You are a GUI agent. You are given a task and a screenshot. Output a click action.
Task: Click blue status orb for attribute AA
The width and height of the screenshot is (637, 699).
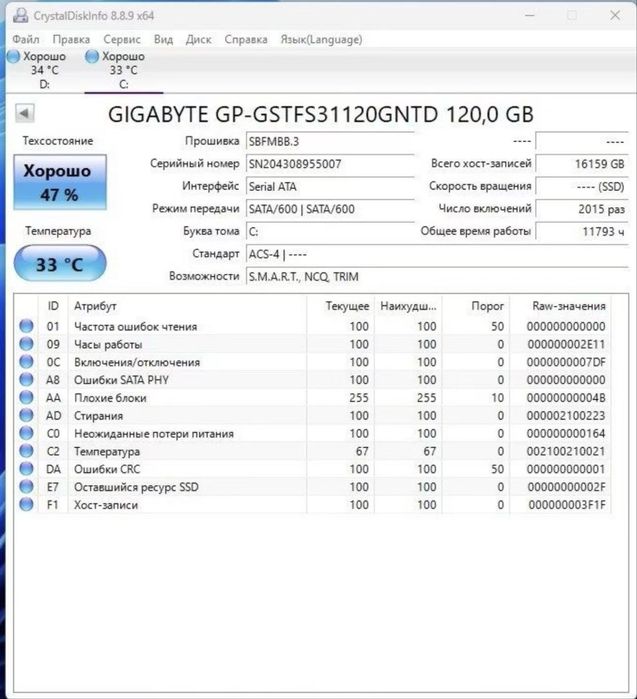(x=26, y=397)
